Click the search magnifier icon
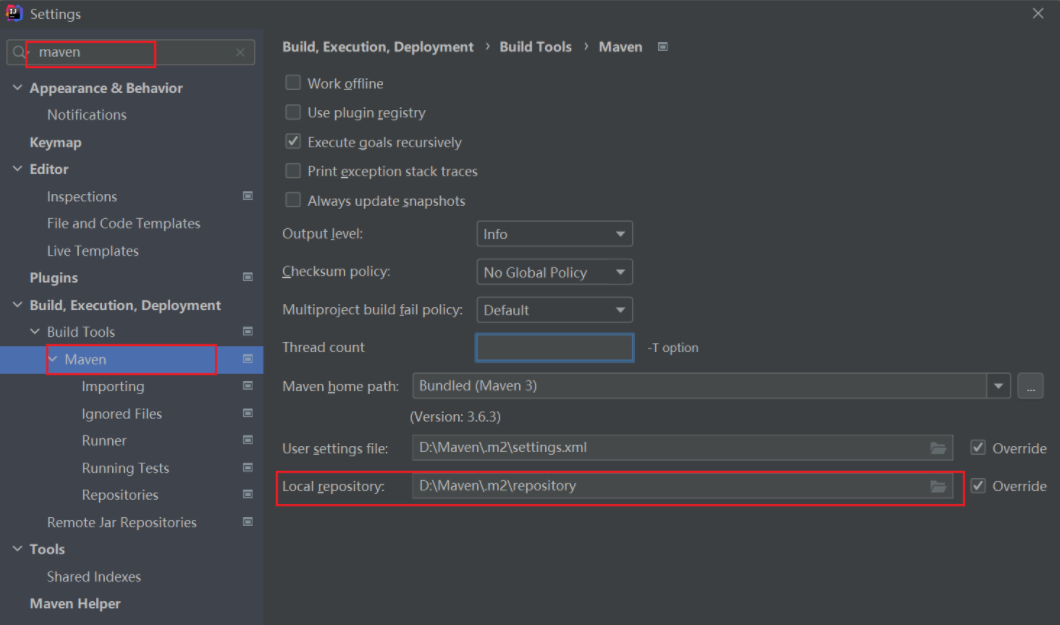 (x=18, y=52)
